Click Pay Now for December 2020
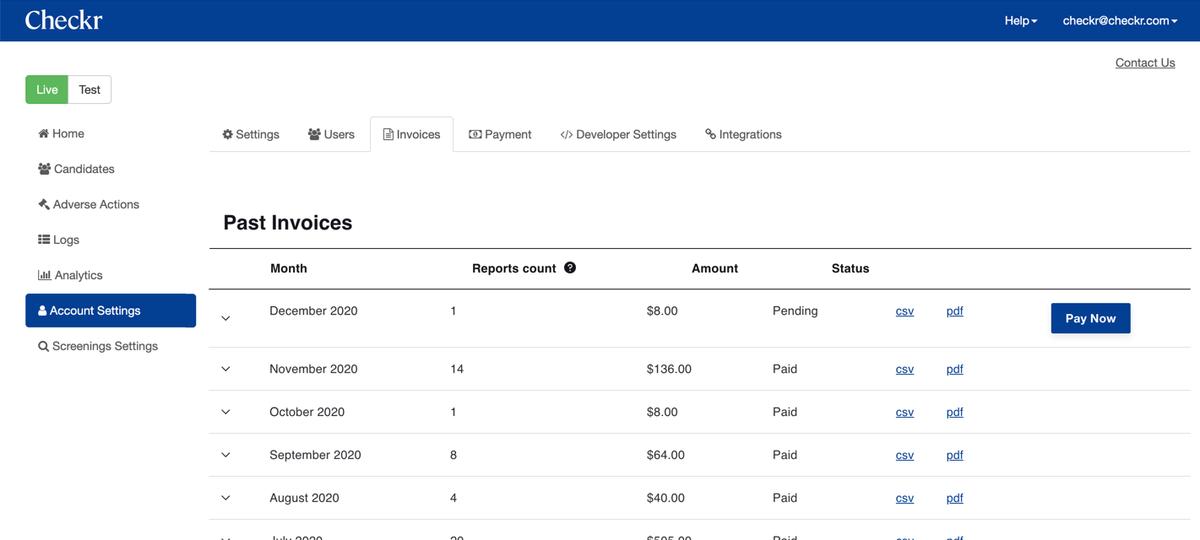Screen dimensions: 1200x540 (x=1090, y=318)
